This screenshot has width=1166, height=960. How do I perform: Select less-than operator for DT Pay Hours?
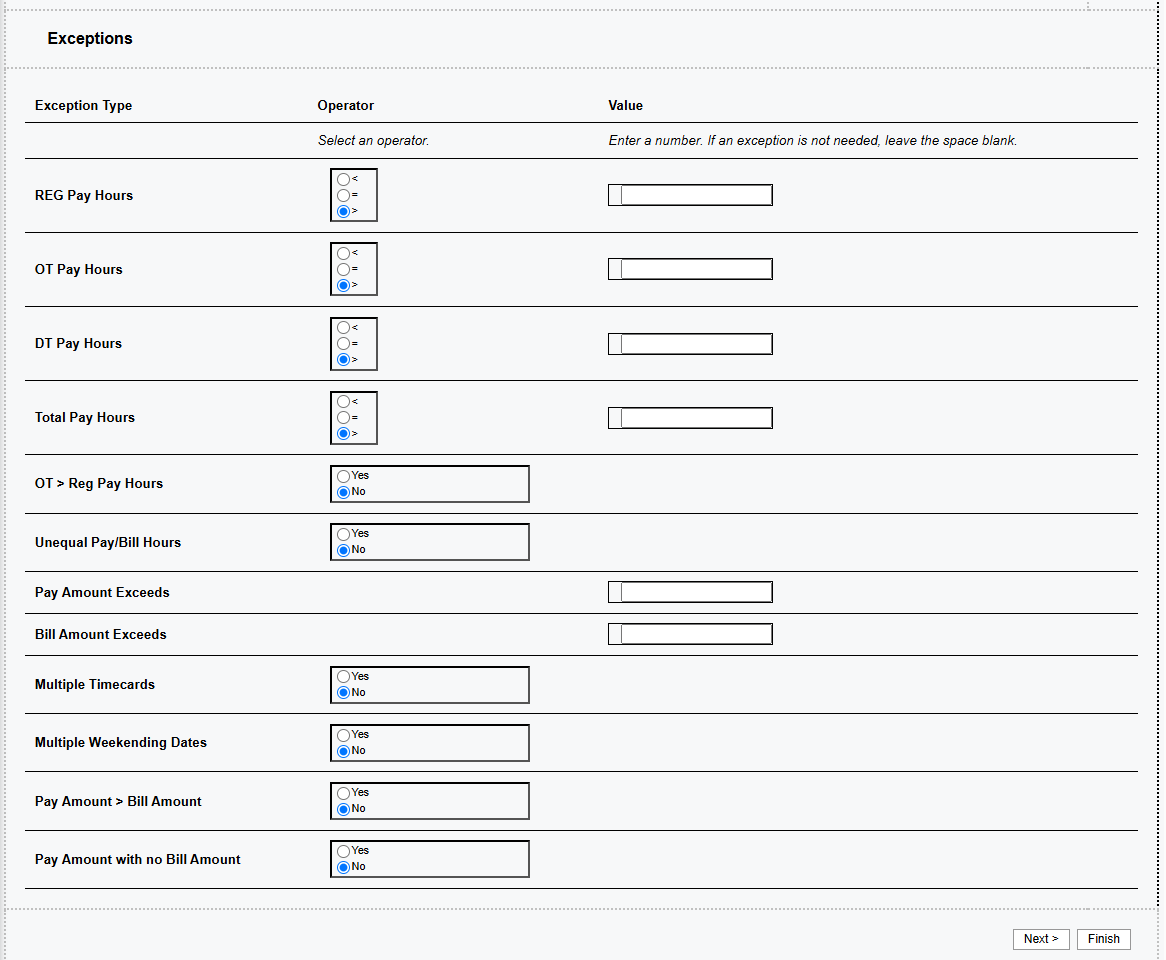[x=344, y=328]
